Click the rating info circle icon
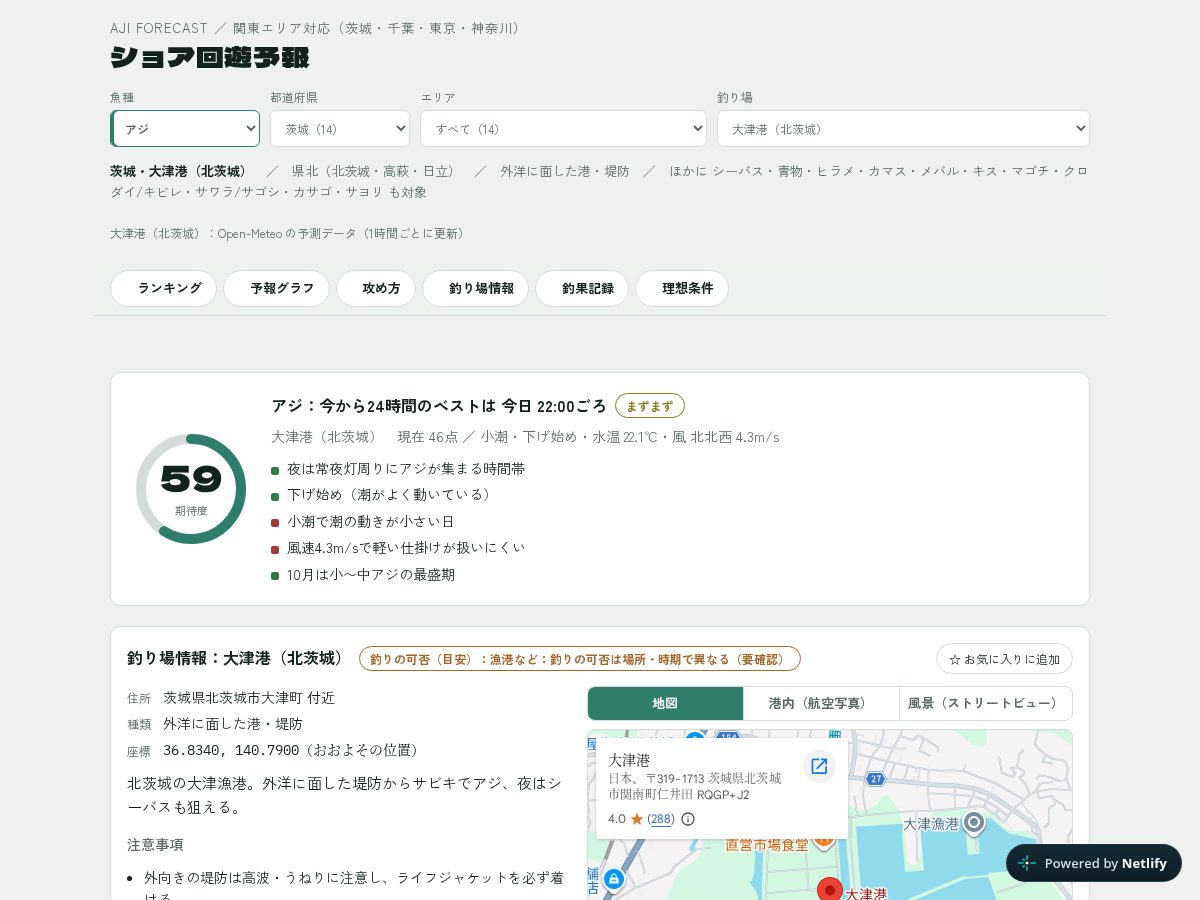The width and height of the screenshot is (1200, 900). coord(688,819)
